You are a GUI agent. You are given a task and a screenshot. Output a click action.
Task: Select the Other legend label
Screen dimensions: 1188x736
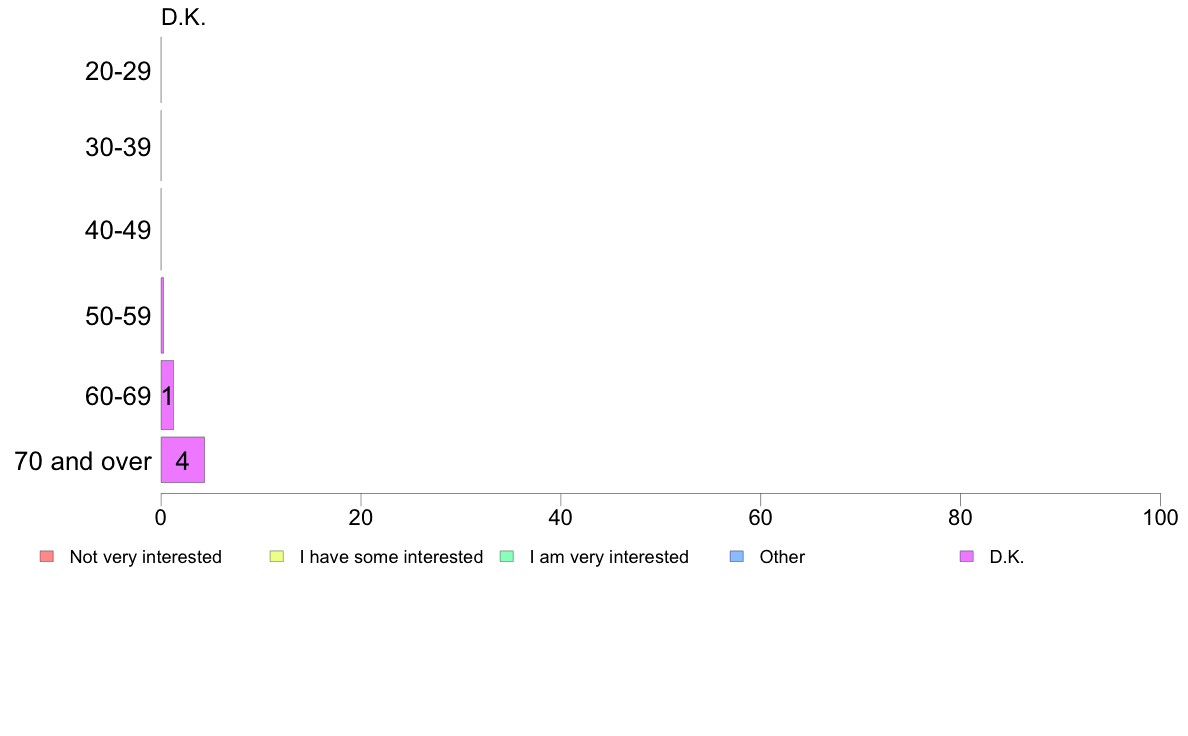click(x=782, y=557)
